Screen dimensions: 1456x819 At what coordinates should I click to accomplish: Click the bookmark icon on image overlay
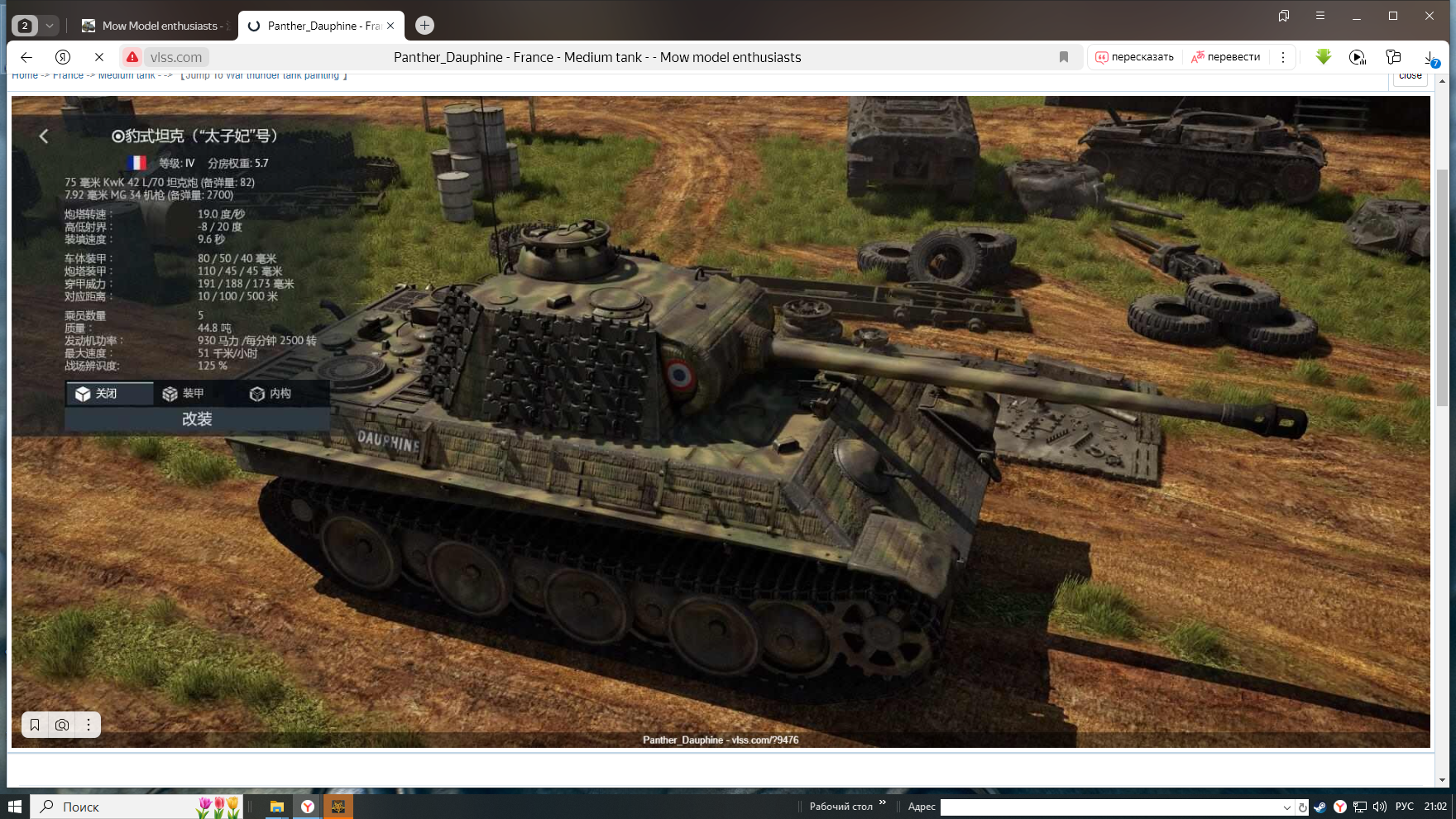click(x=35, y=725)
